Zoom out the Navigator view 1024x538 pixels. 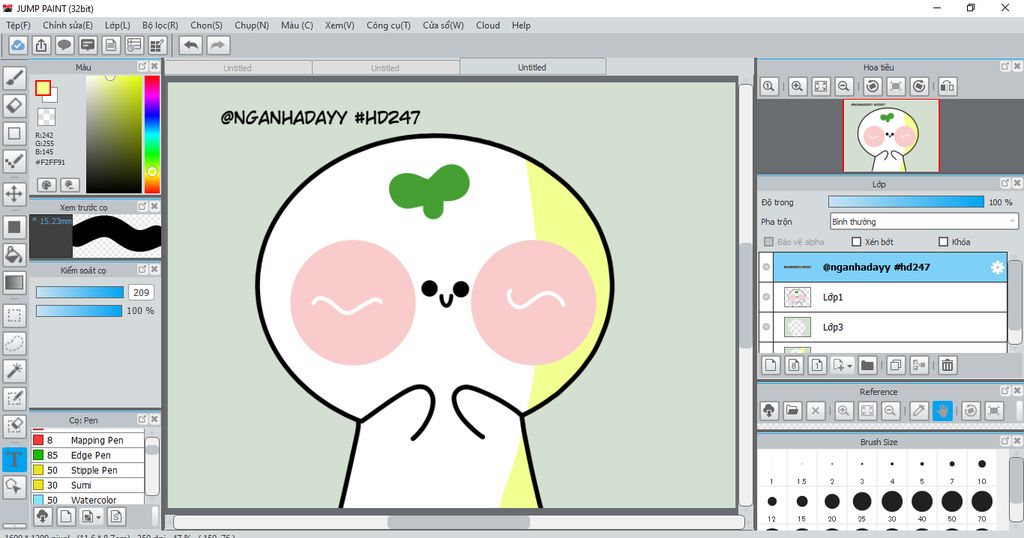(844, 86)
